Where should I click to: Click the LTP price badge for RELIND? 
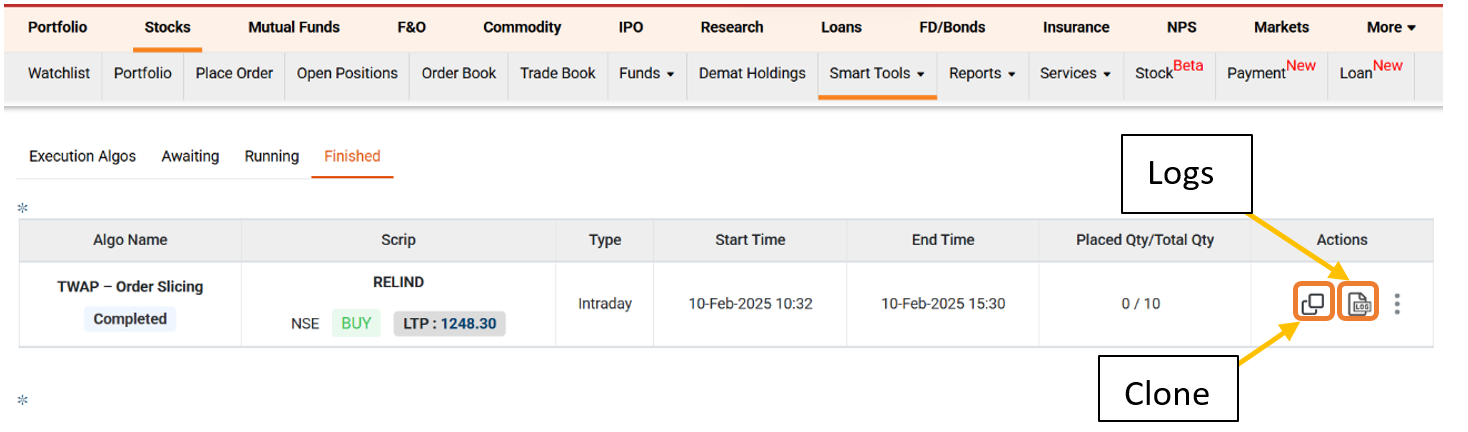(449, 324)
